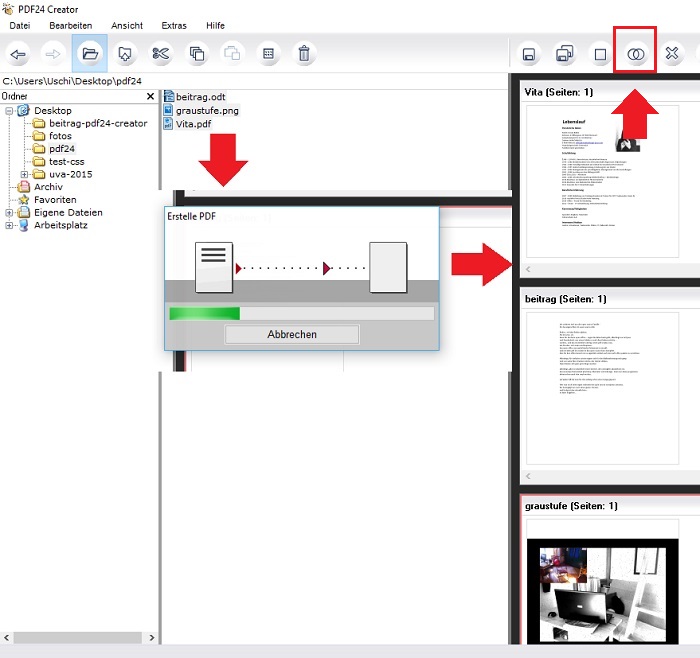700x658 pixels.
Task: Click folder pane horizontal scrollbar left arrow
Action: [6, 637]
